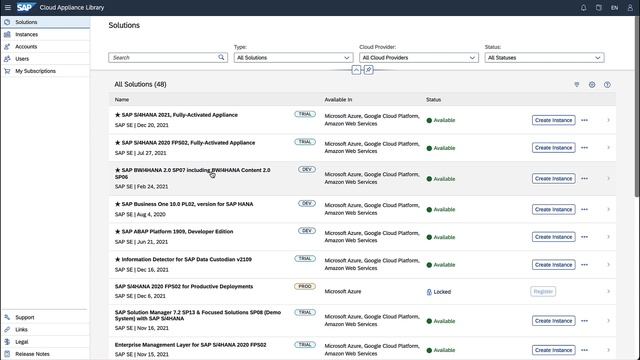
Task: Open the documentation book icon
Action: pyautogui.click(x=598, y=7)
